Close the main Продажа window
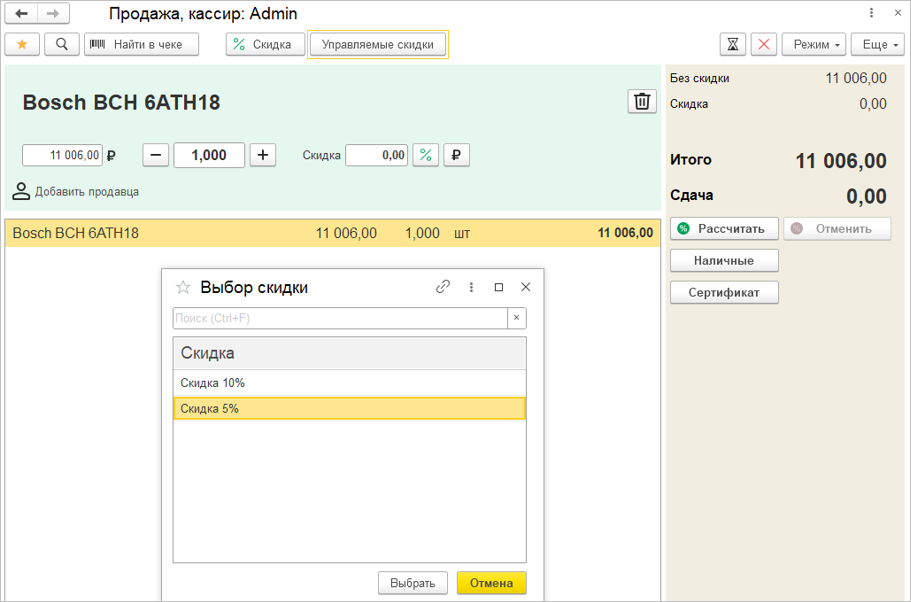Viewport: 911px width, 602px height. click(898, 13)
